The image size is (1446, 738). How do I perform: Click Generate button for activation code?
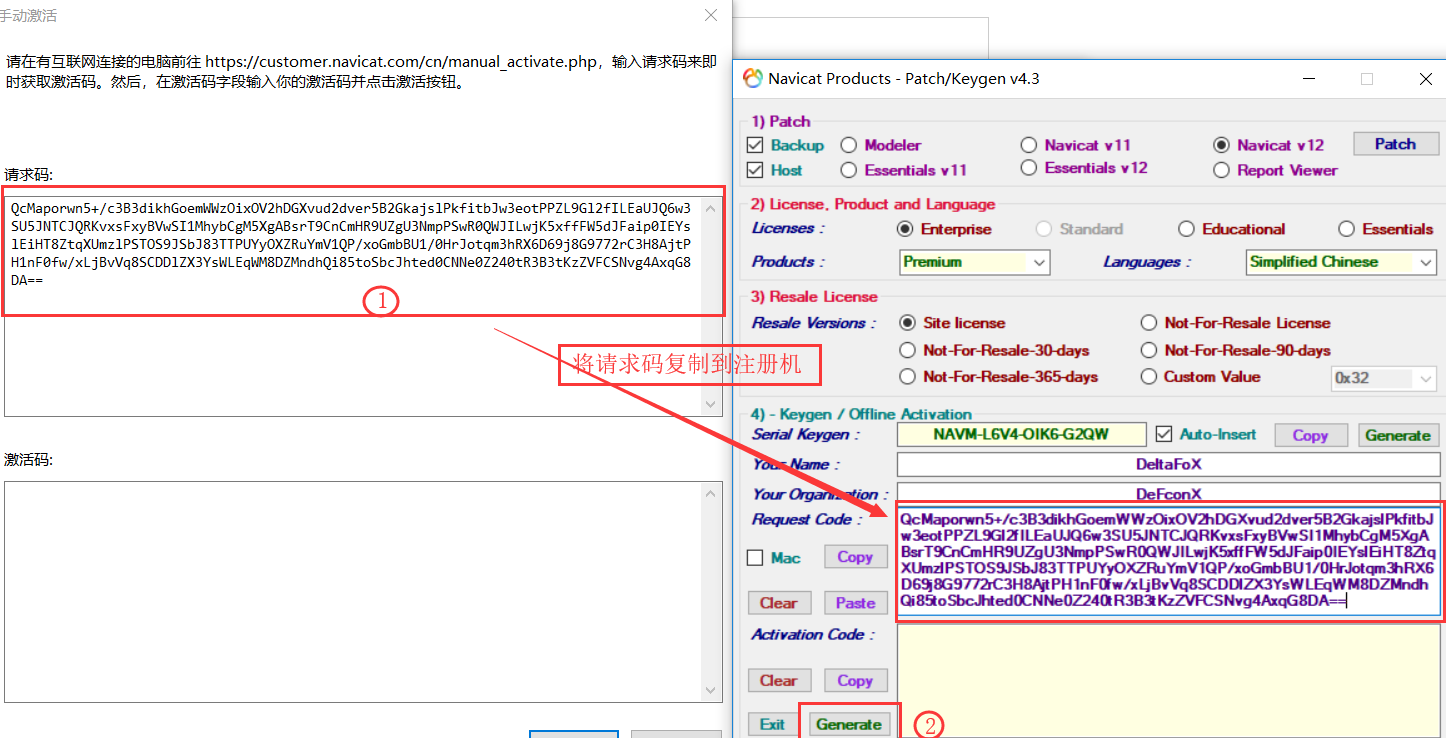point(848,724)
